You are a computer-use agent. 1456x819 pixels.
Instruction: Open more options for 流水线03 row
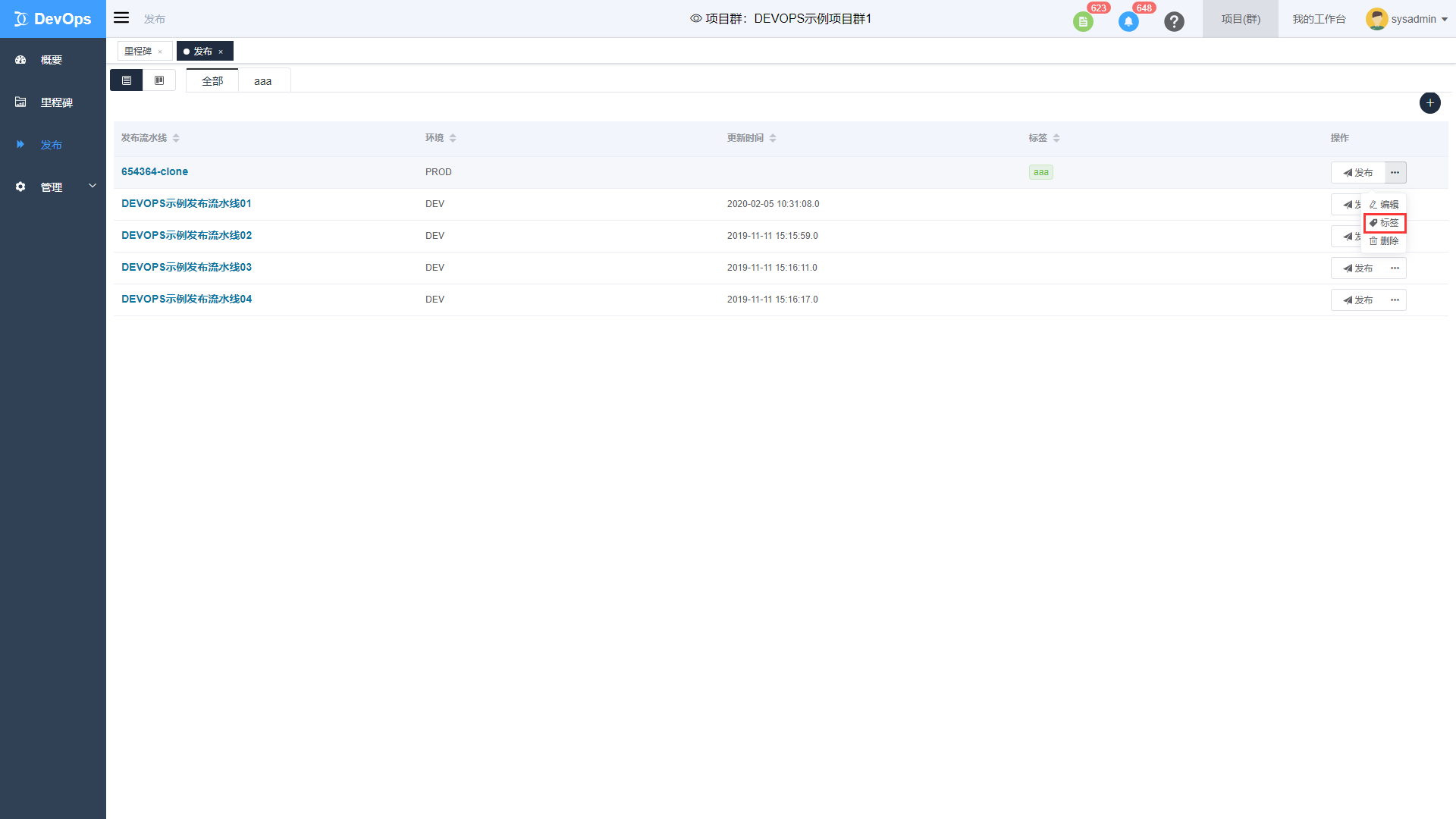pyautogui.click(x=1395, y=268)
